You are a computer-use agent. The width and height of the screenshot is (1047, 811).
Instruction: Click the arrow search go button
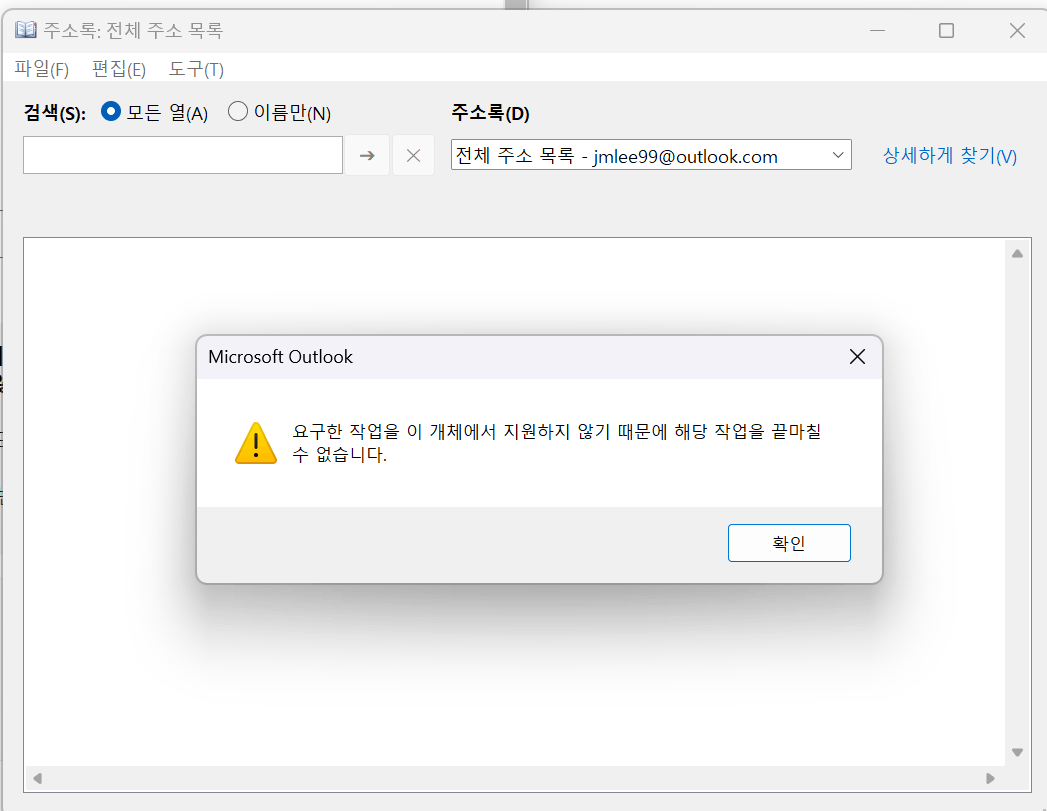[x=367, y=156]
